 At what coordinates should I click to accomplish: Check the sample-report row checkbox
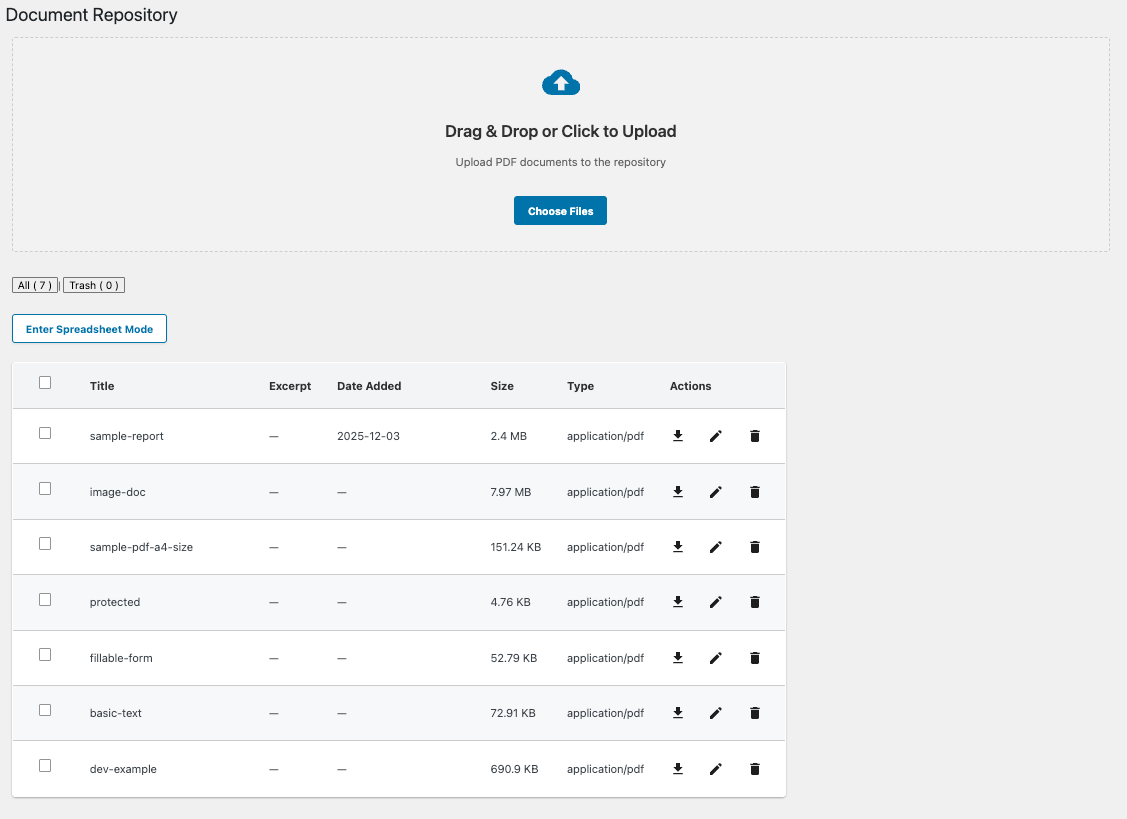[x=44, y=432]
